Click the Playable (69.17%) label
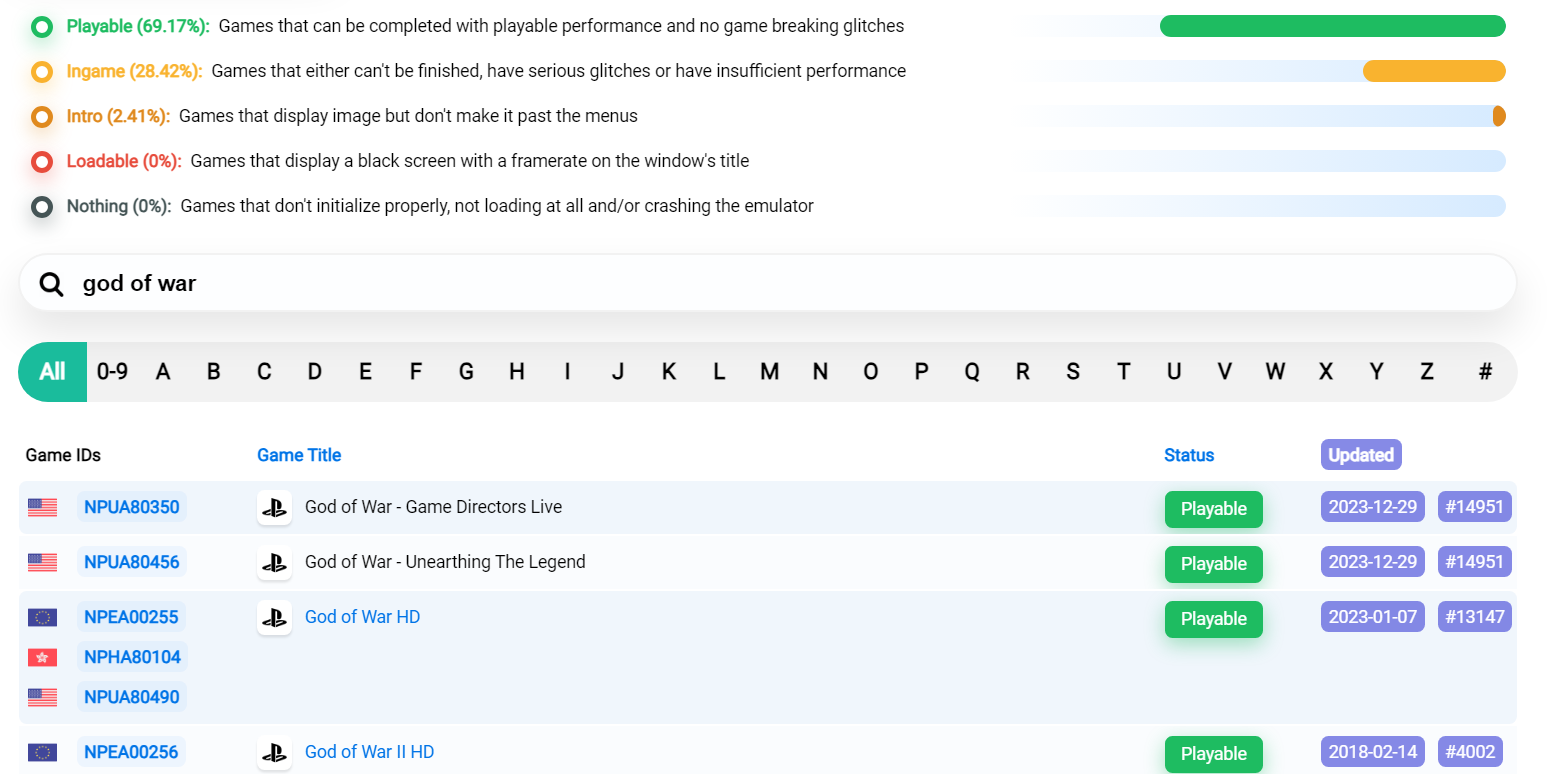Viewport: 1547px width, 774px height. click(x=138, y=26)
